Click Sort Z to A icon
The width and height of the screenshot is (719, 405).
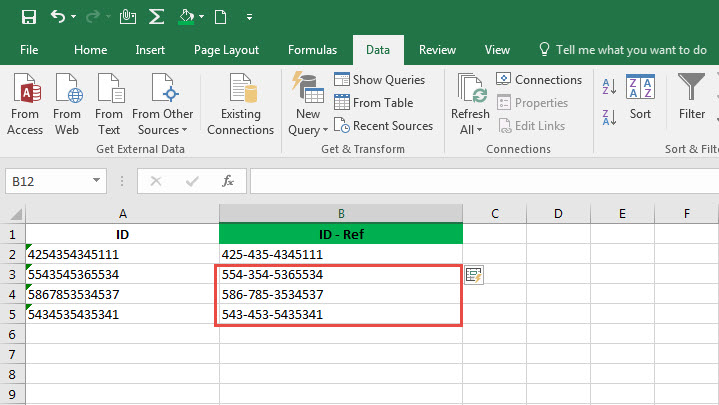(609, 117)
